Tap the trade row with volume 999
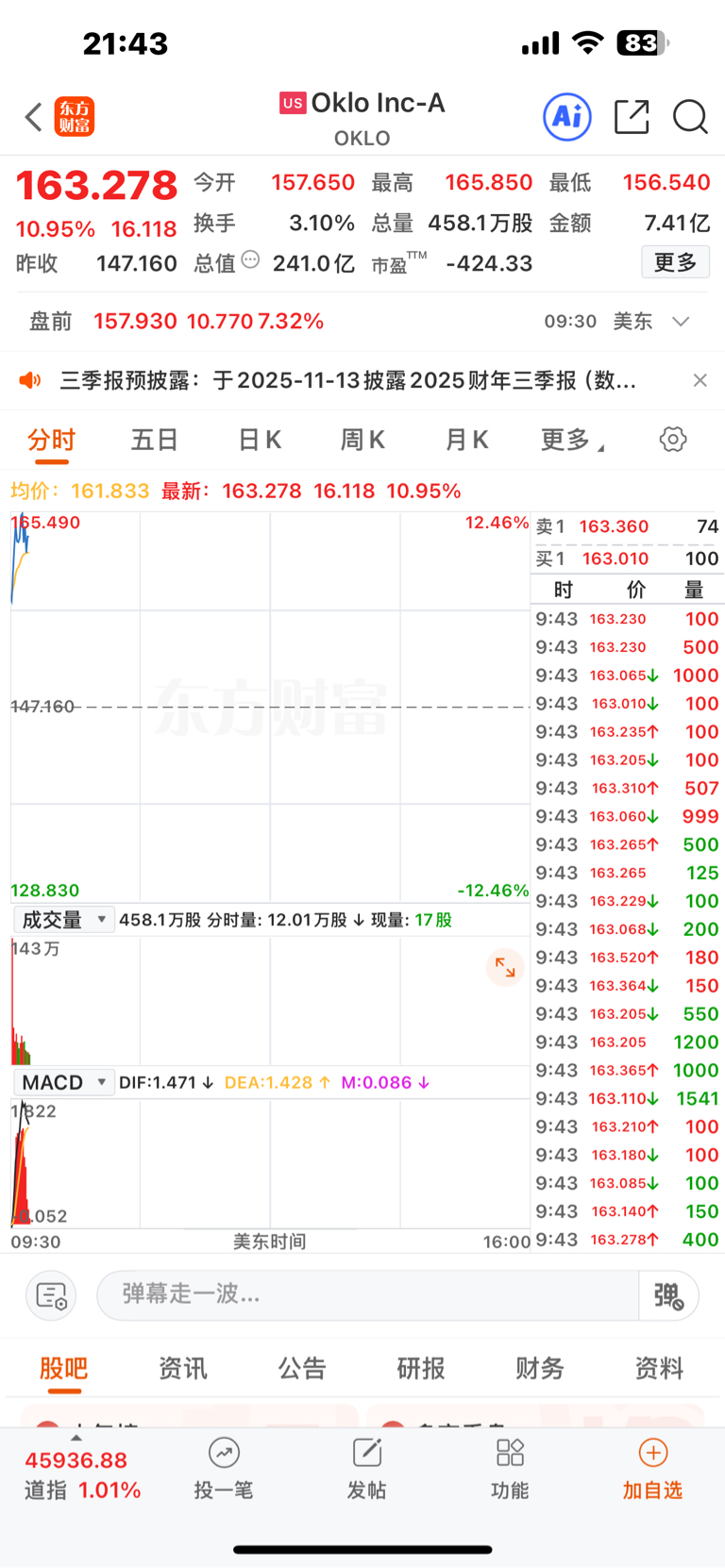Image resolution: width=725 pixels, height=1568 pixels. 628,816
